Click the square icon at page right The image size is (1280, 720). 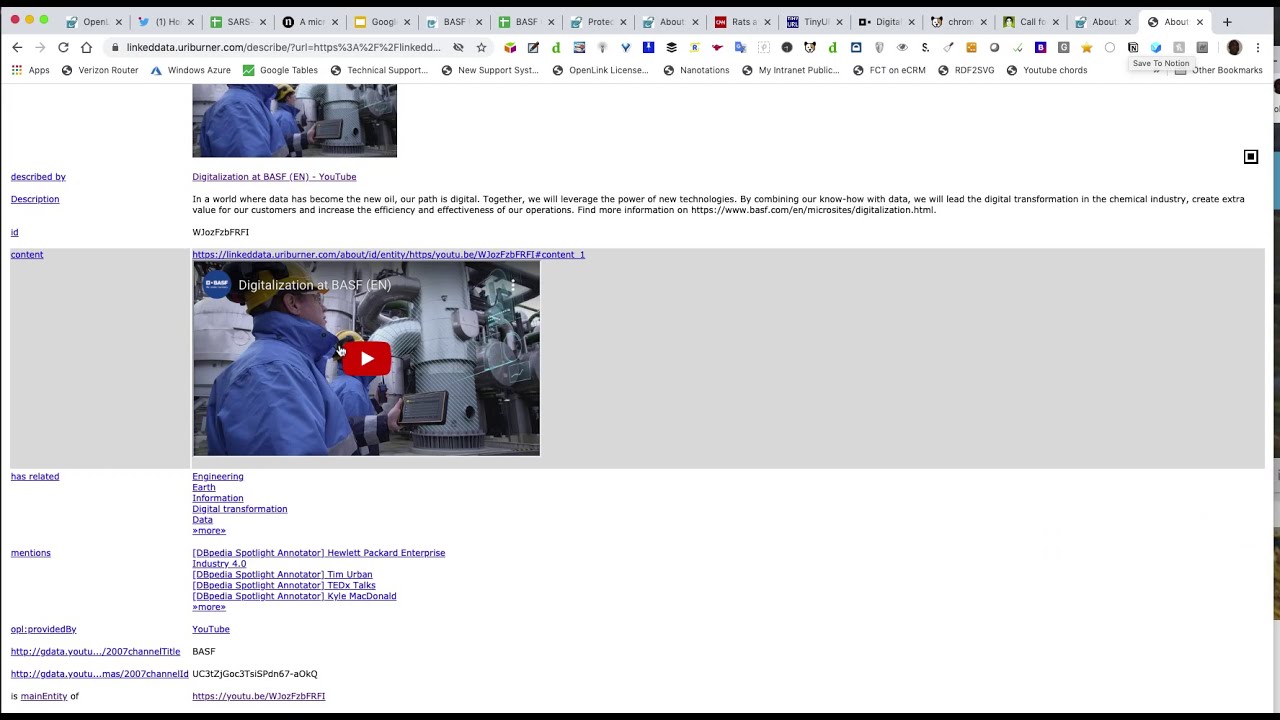tap(1250, 157)
